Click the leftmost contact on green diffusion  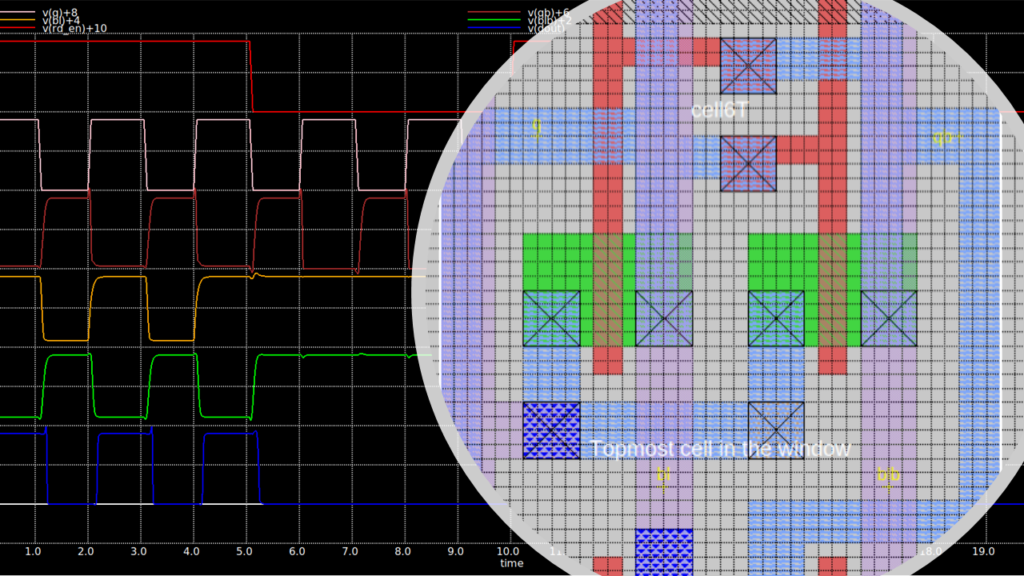[x=551, y=319]
